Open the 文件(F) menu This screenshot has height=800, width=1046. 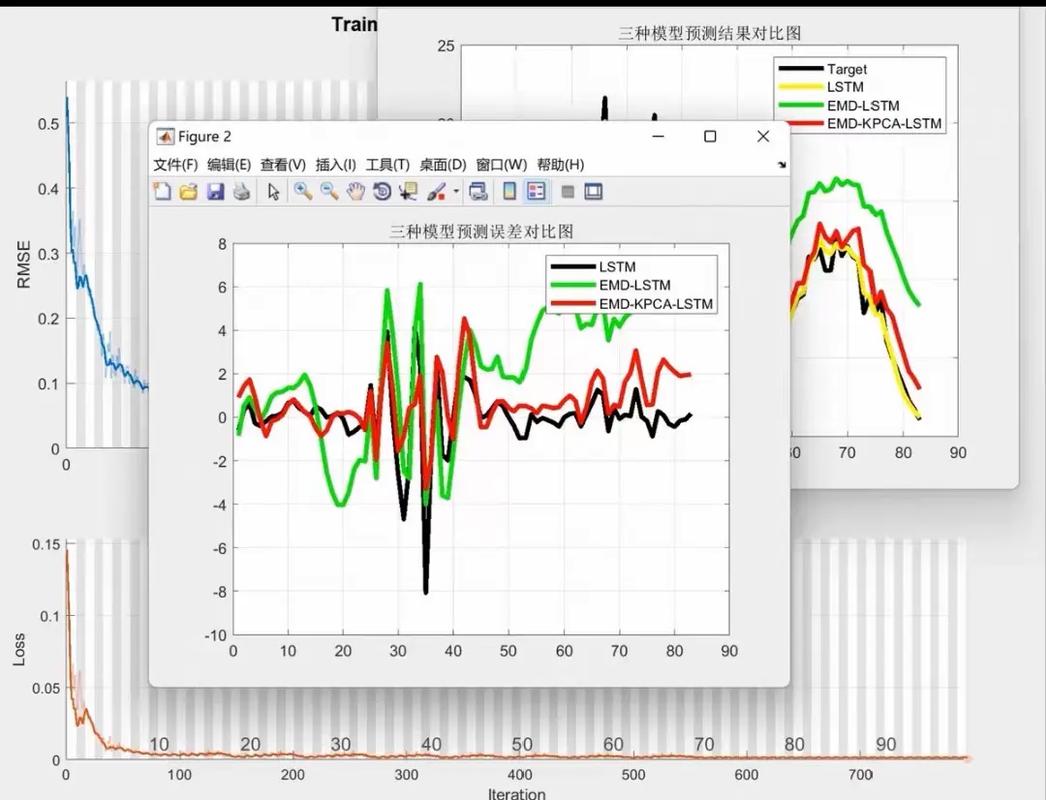point(175,165)
